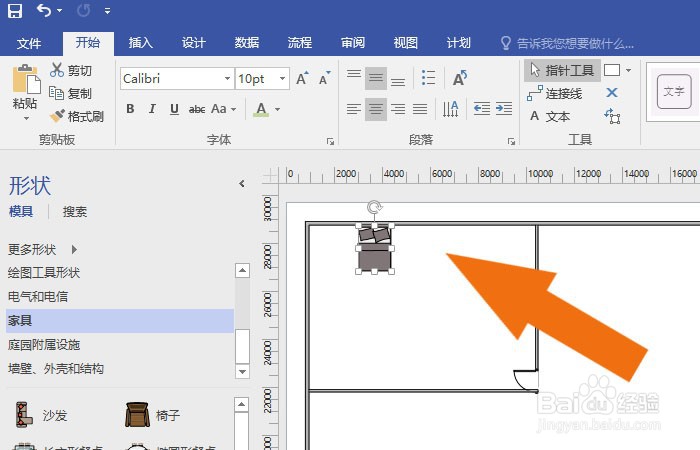Screen dimensions: 700x450
Task: Toggle italic formatting
Action: click(152, 109)
